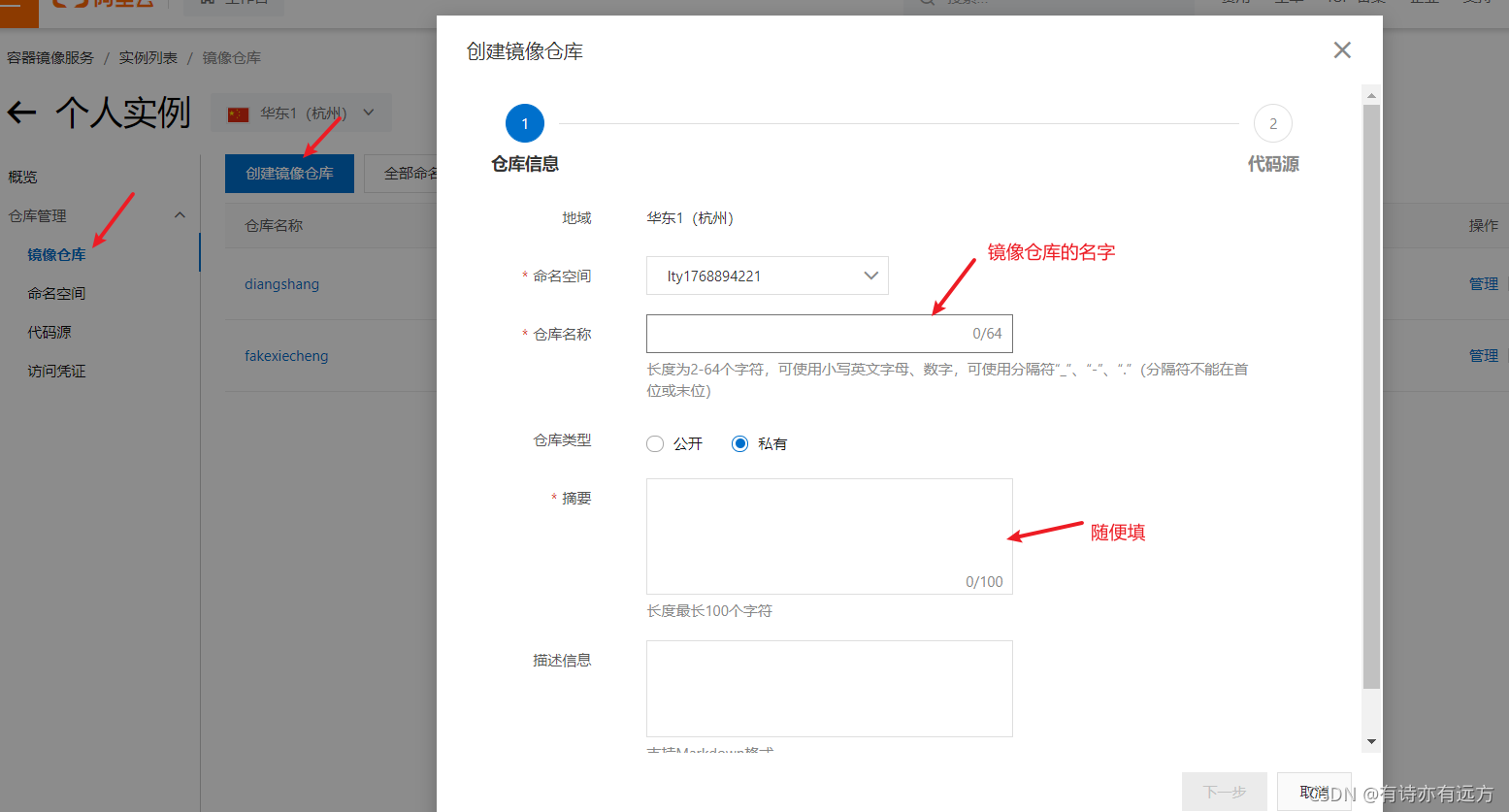This screenshot has height=812, width=1509.
Task: Open the 华东1（杭州）region dropdown
Action: tap(301, 112)
